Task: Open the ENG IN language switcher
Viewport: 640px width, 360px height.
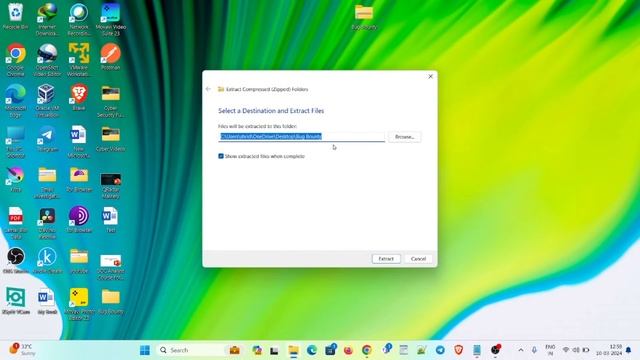Action: pos(550,350)
